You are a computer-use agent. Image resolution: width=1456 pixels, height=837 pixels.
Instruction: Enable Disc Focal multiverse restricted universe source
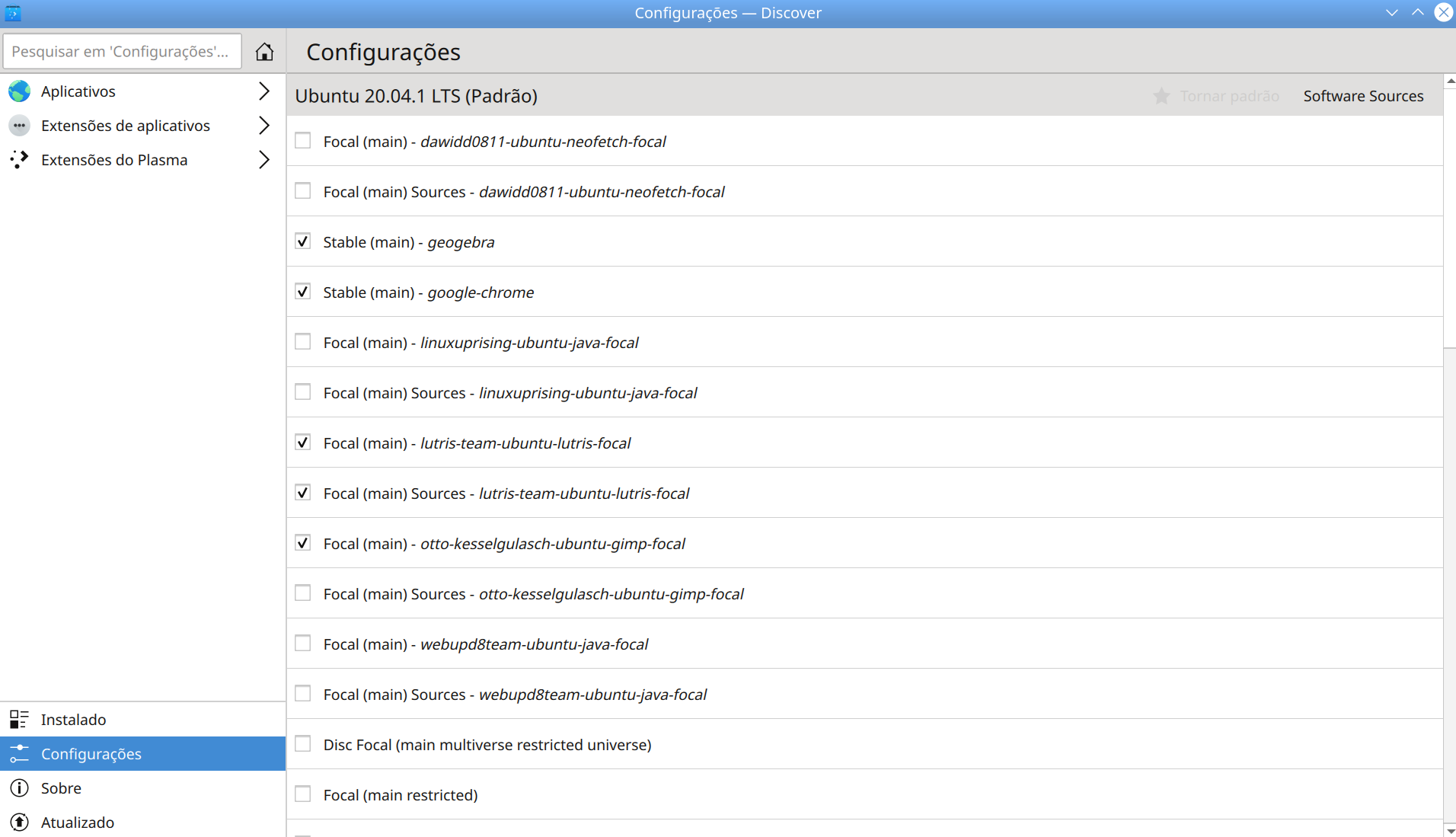303,744
